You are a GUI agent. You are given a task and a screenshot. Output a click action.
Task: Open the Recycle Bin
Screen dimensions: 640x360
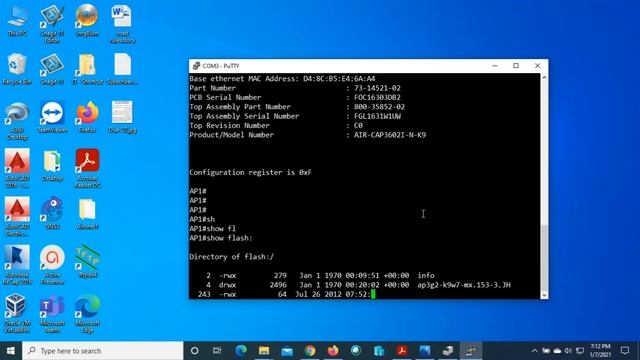pos(17,69)
